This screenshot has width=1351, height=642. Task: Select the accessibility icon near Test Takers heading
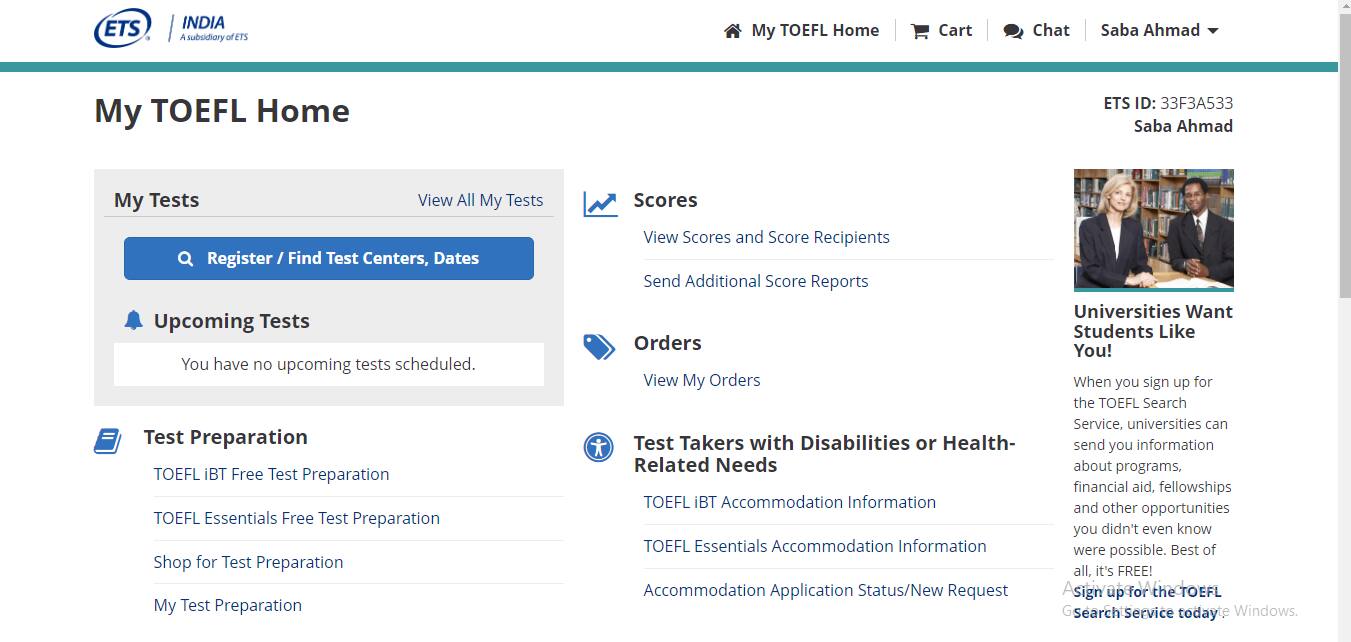[599, 448]
